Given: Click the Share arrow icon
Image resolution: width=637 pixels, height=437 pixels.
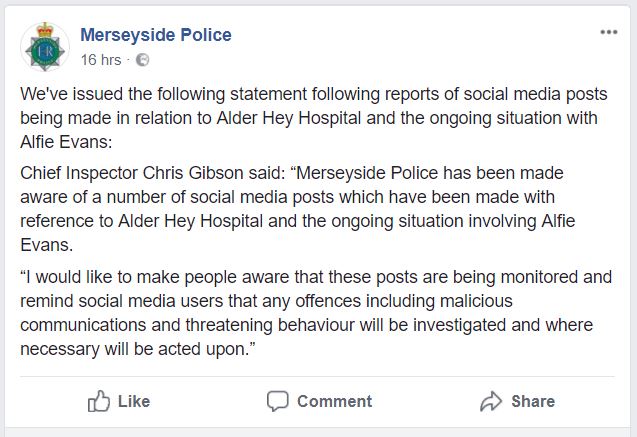Looking at the screenshot, I should tap(491, 401).
